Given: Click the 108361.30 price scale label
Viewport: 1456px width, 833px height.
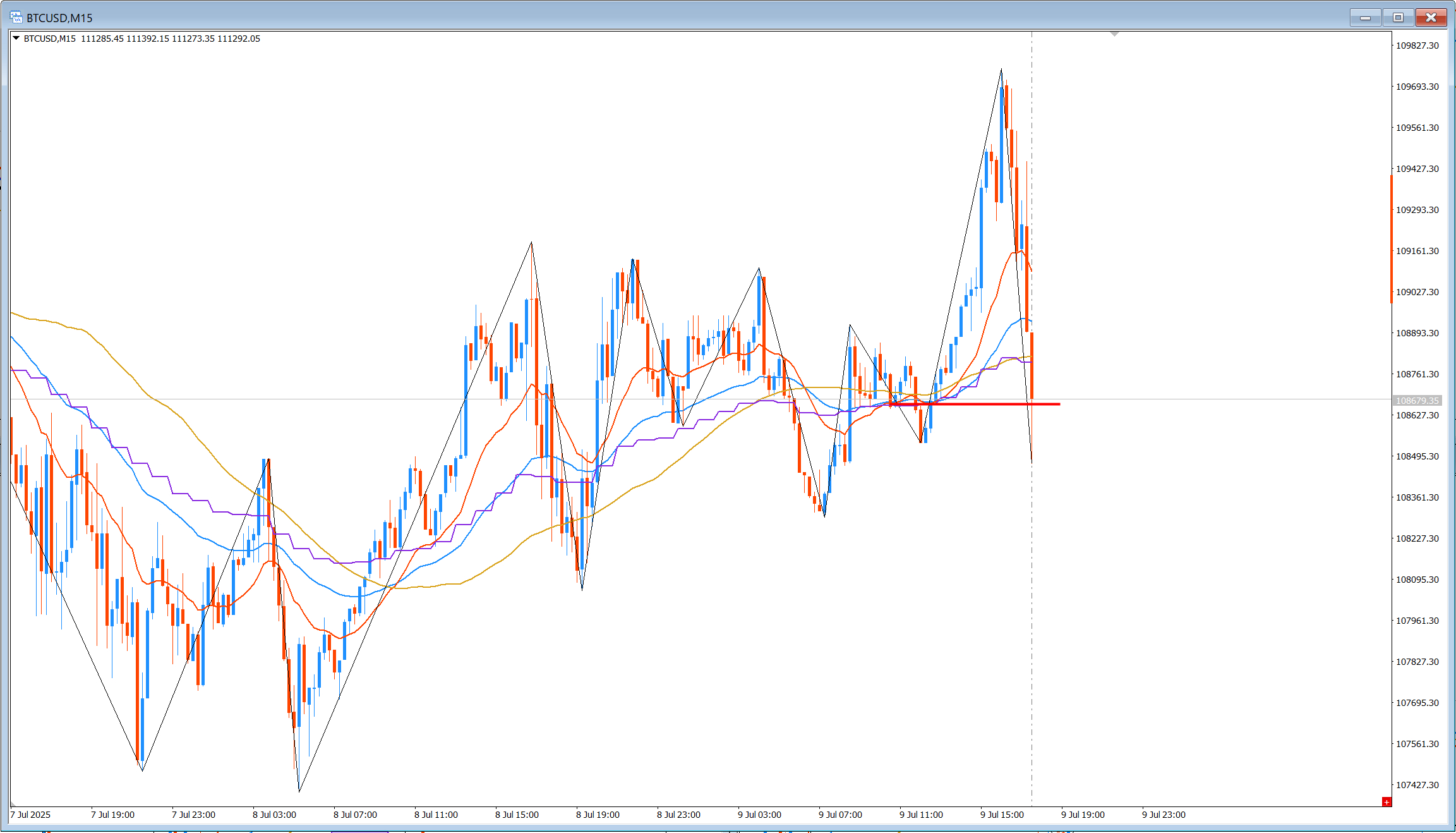Looking at the screenshot, I should point(1417,497).
